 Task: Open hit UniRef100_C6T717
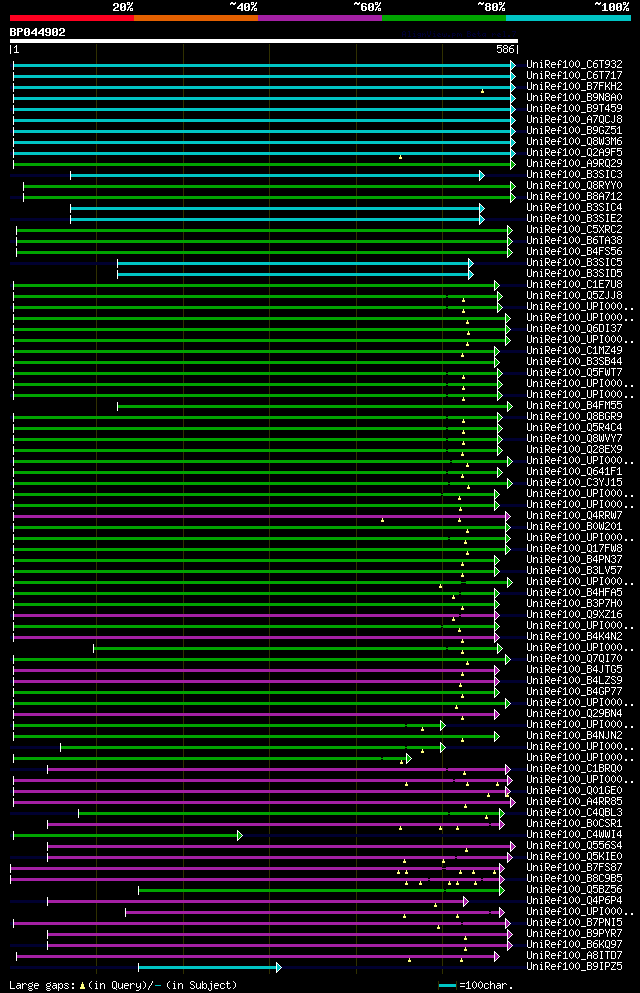[574, 75]
